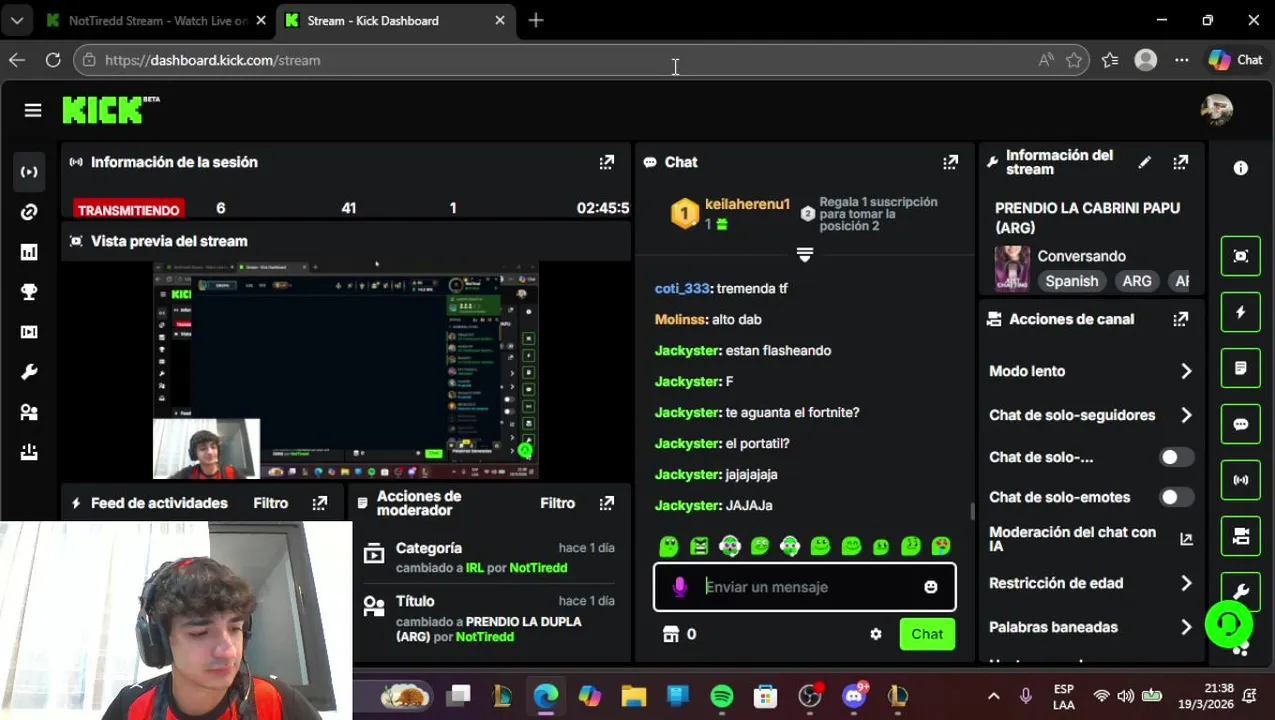Show hidden system tray icons
This screenshot has height=720, width=1275.
coord(993,696)
